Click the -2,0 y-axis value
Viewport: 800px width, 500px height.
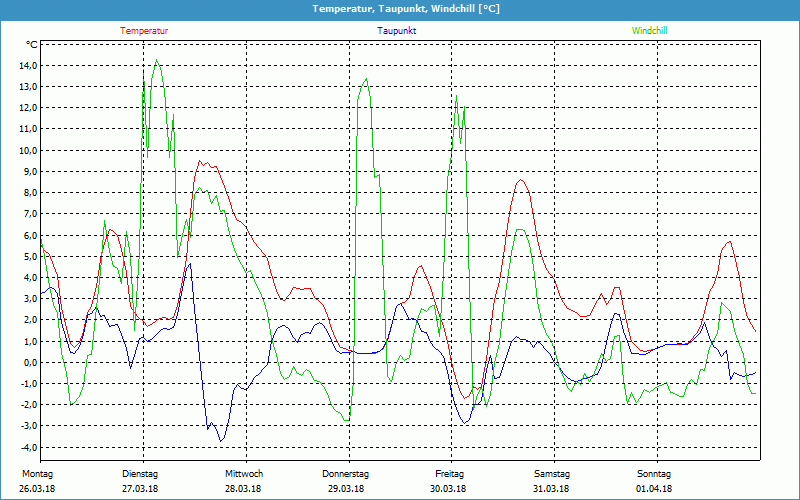pos(29,405)
